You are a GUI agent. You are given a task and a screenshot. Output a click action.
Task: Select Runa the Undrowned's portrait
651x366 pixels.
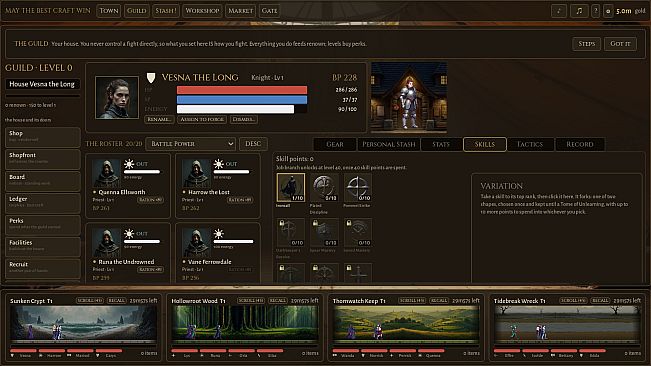click(106, 243)
